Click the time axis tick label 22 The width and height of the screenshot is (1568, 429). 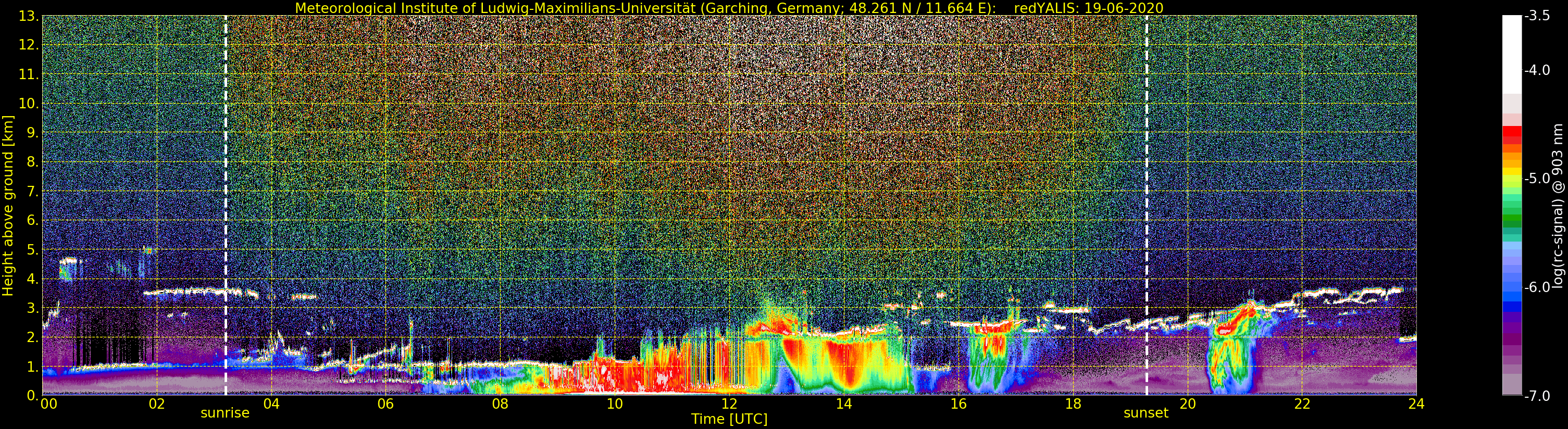tap(1302, 404)
